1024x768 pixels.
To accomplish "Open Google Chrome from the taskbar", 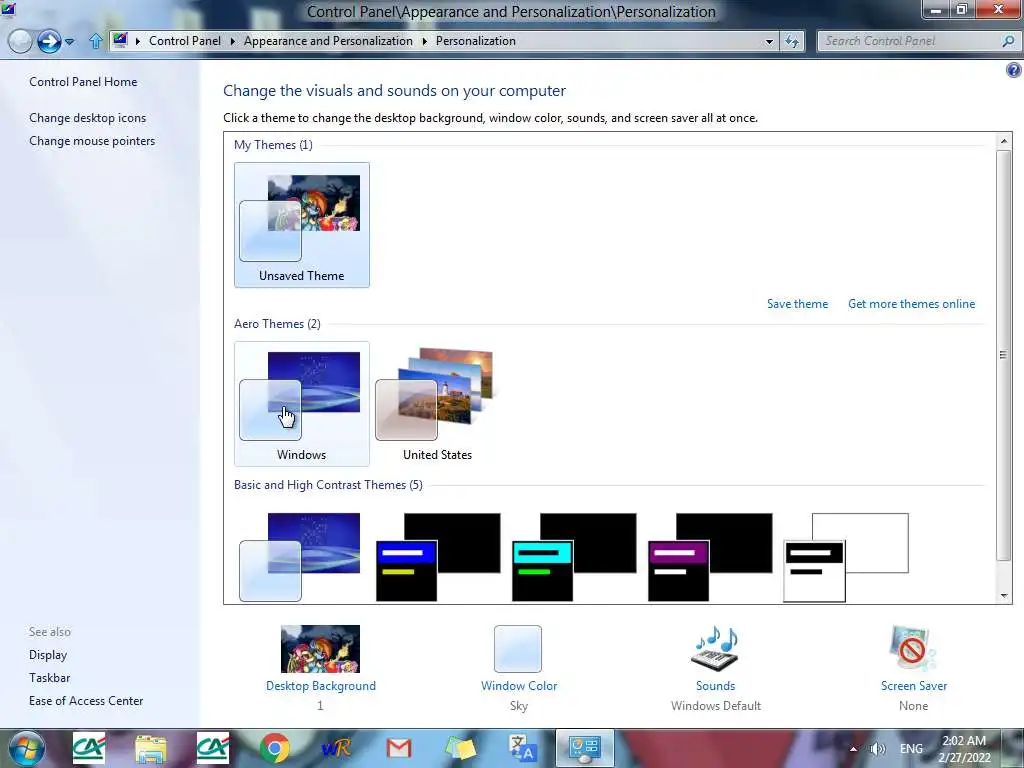I will [275, 748].
